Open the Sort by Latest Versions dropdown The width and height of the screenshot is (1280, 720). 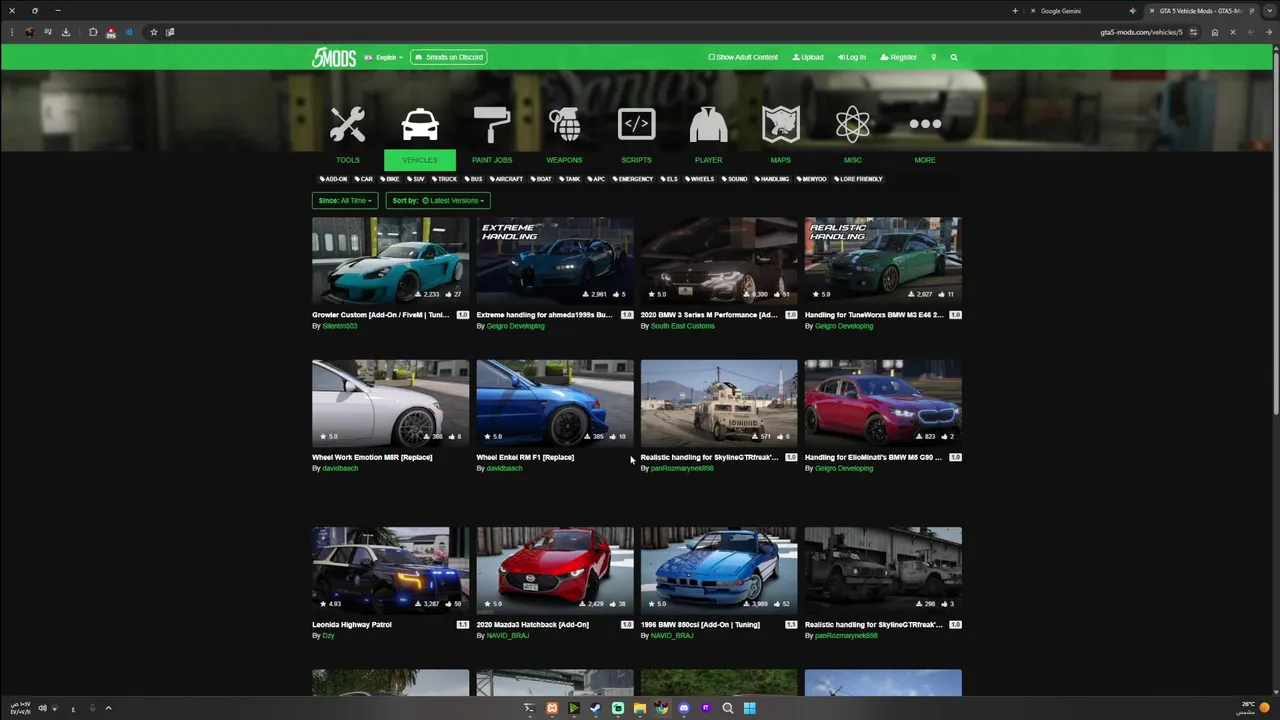[x=438, y=200]
